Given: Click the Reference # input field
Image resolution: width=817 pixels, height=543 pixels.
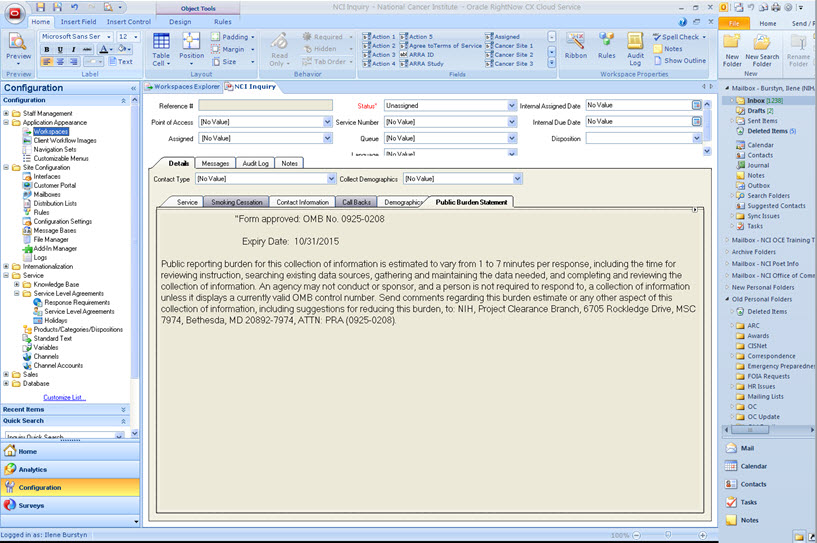Looking at the screenshot, I should coord(264,105).
